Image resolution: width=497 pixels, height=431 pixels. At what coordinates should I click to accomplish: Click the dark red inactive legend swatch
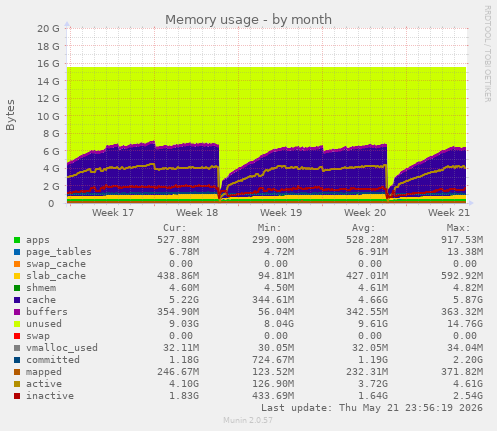click(x=17, y=396)
